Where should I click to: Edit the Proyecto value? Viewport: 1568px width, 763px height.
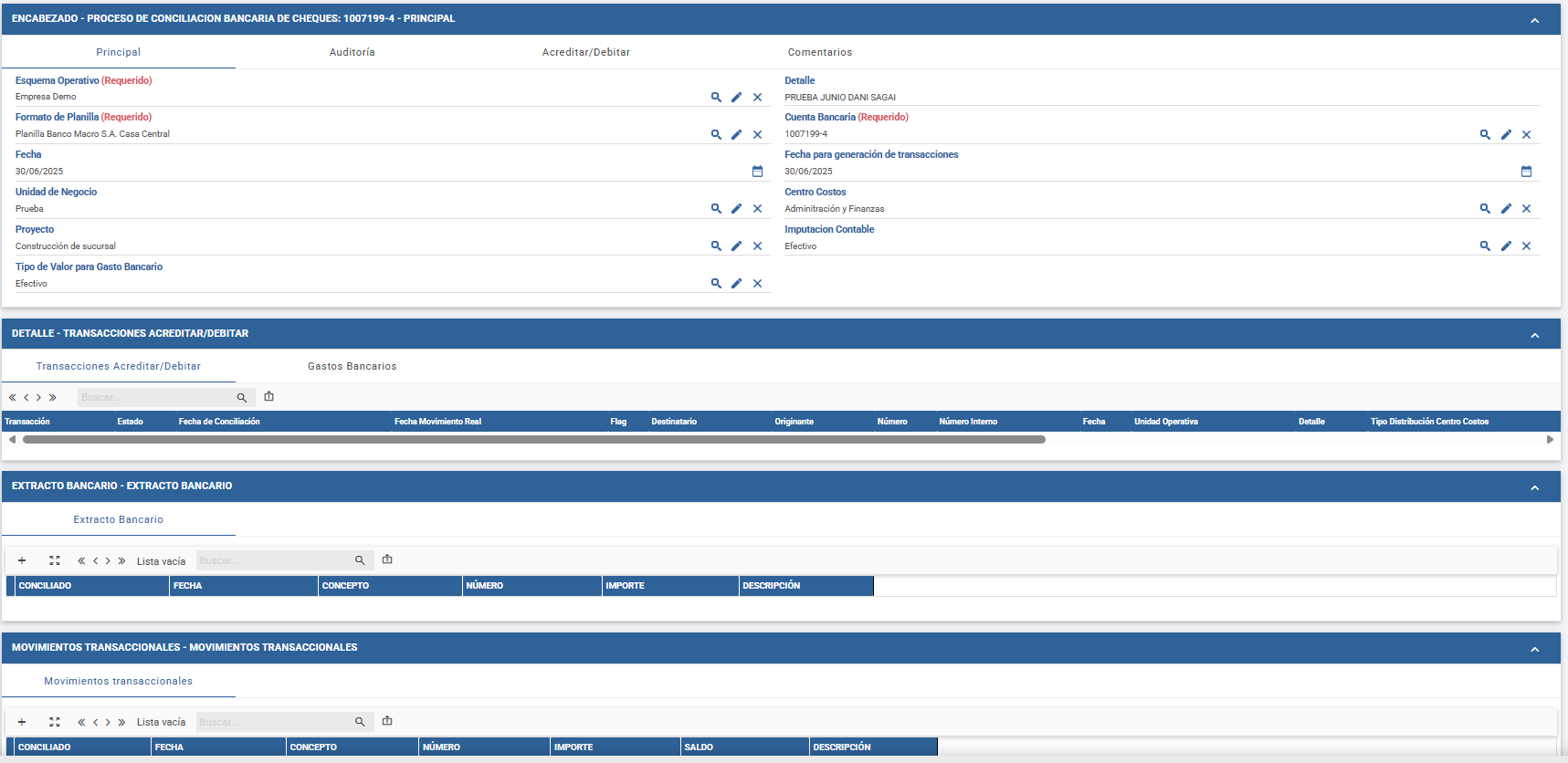(x=736, y=246)
